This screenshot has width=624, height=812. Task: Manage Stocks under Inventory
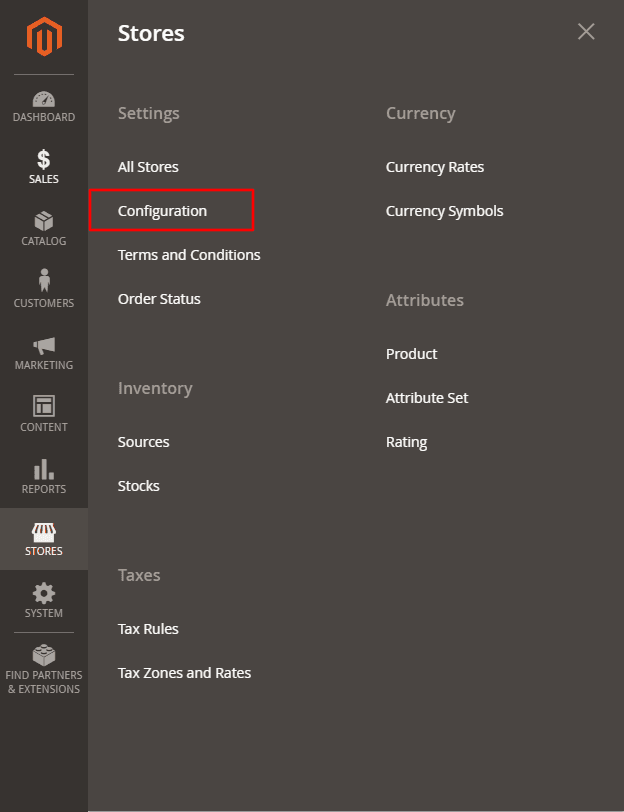(138, 485)
